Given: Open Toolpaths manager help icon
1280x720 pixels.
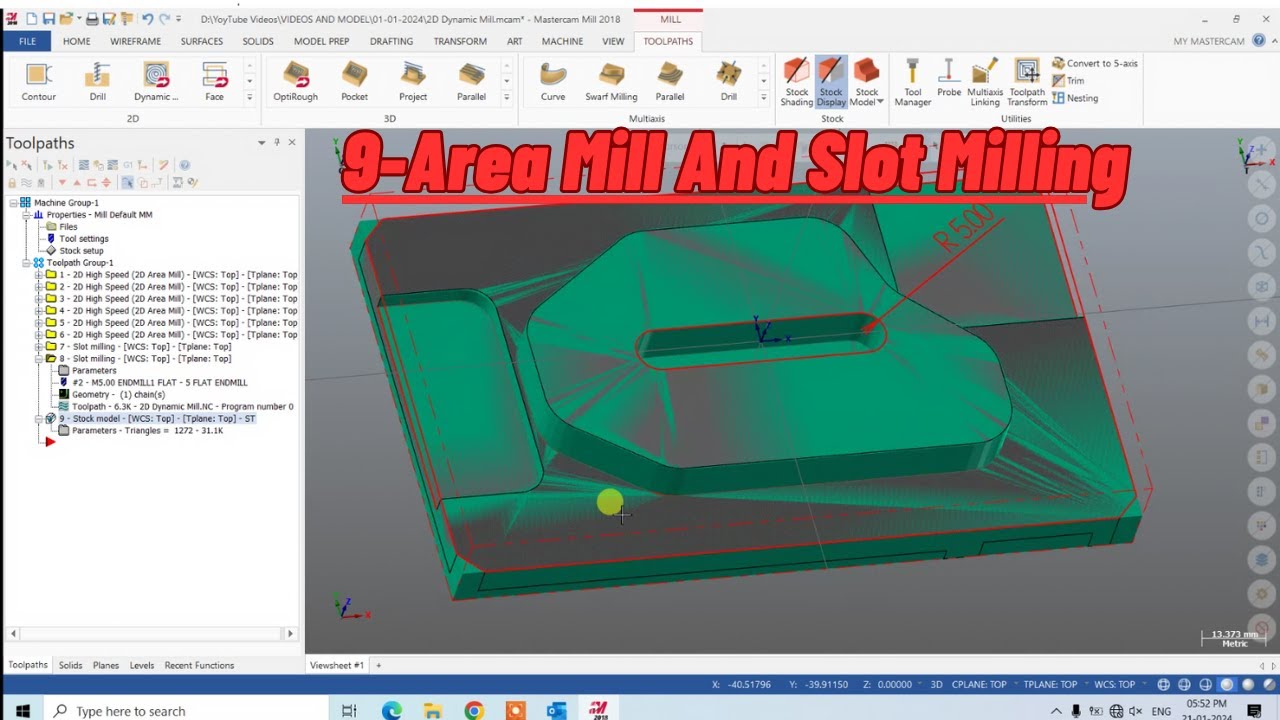Looking at the screenshot, I should (184, 166).
